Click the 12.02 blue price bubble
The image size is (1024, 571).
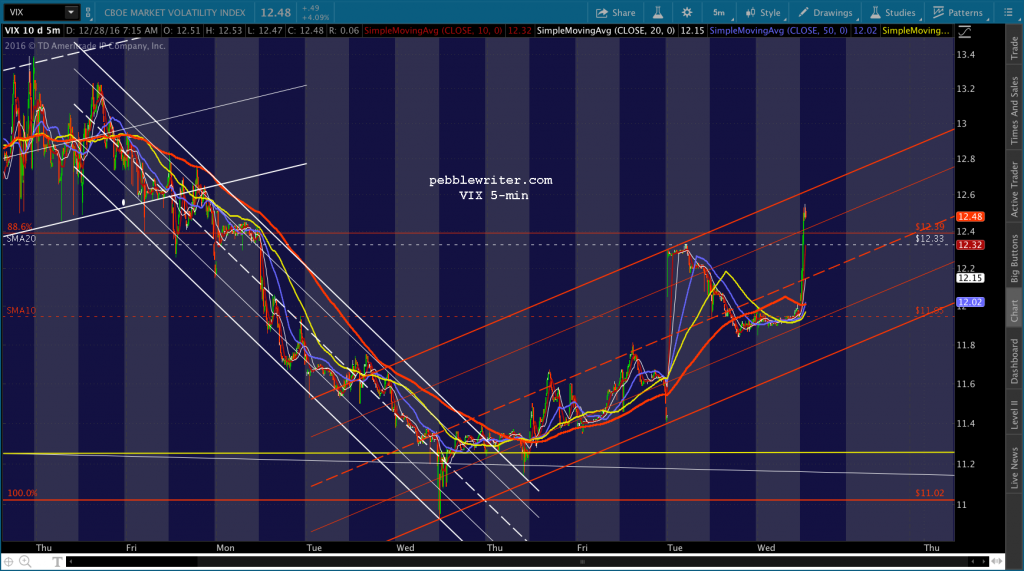970,302
